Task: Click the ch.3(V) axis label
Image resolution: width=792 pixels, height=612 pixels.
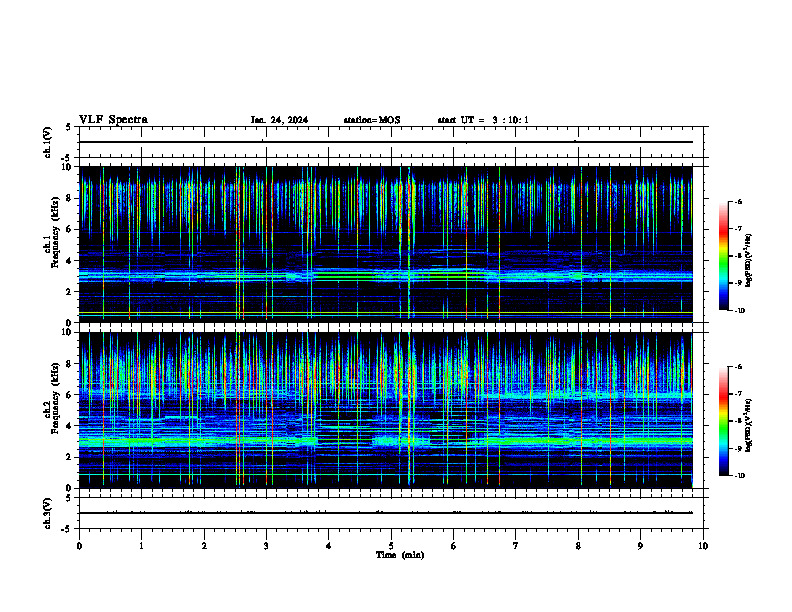Action: tap(47, 513)
